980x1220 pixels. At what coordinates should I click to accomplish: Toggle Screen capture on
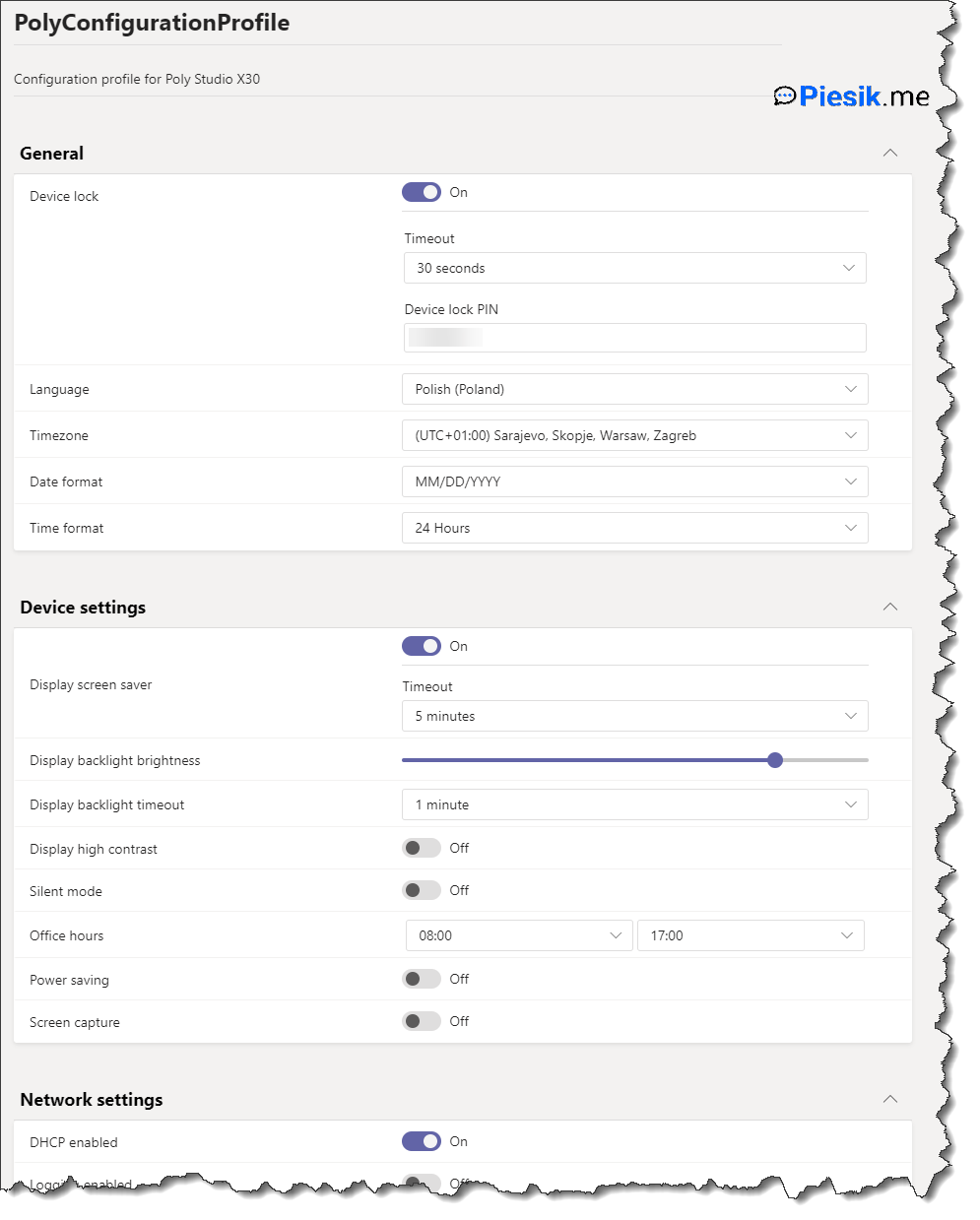tap(422, 1021)
